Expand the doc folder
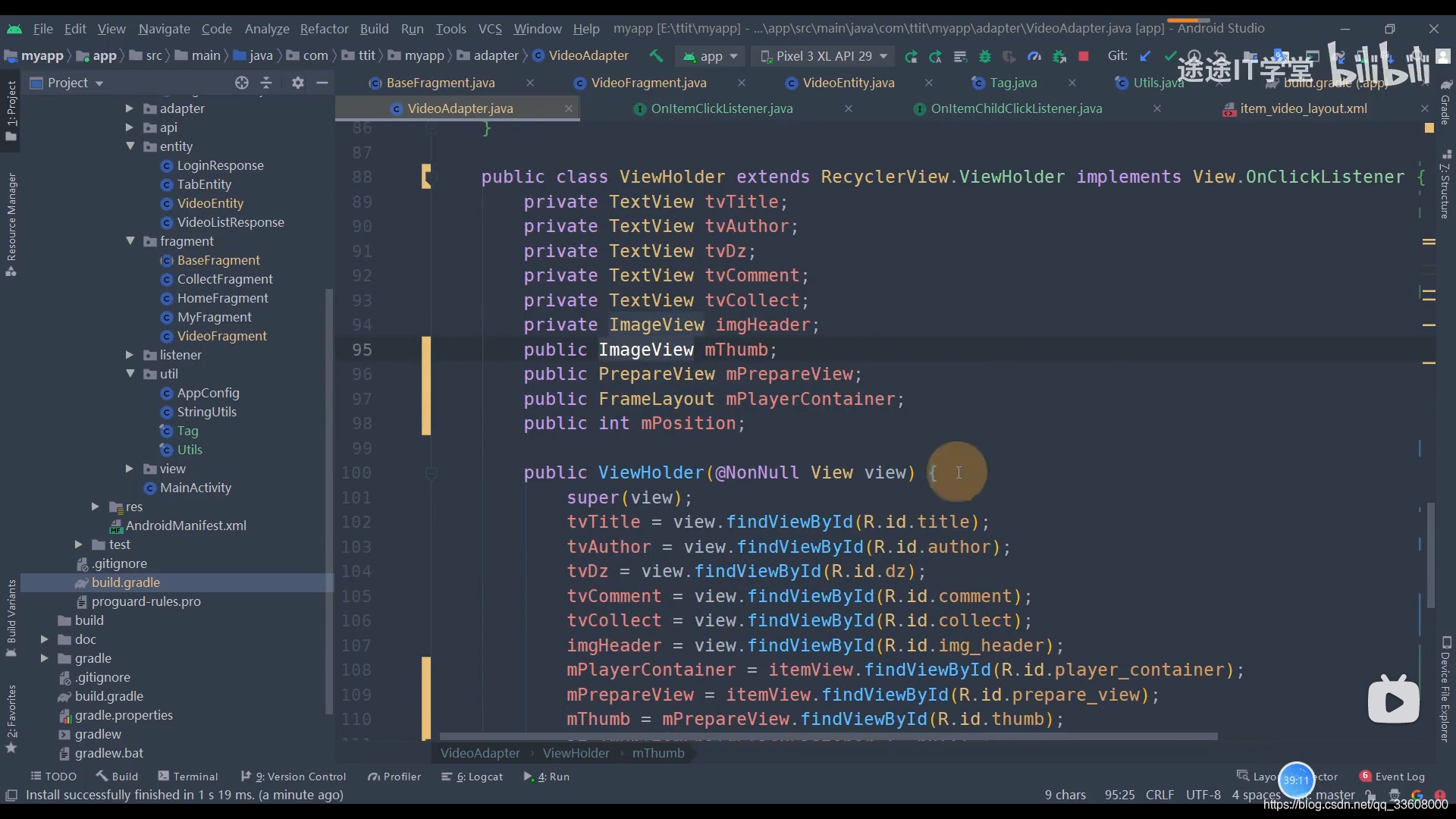This screenshot has width=1456, height=819. coord(44,639)
